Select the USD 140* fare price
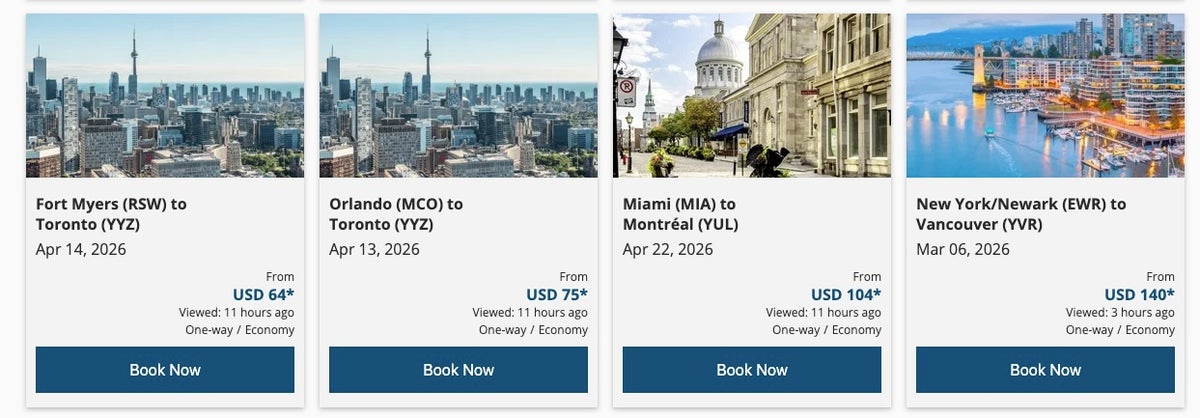 point(1139,294)
